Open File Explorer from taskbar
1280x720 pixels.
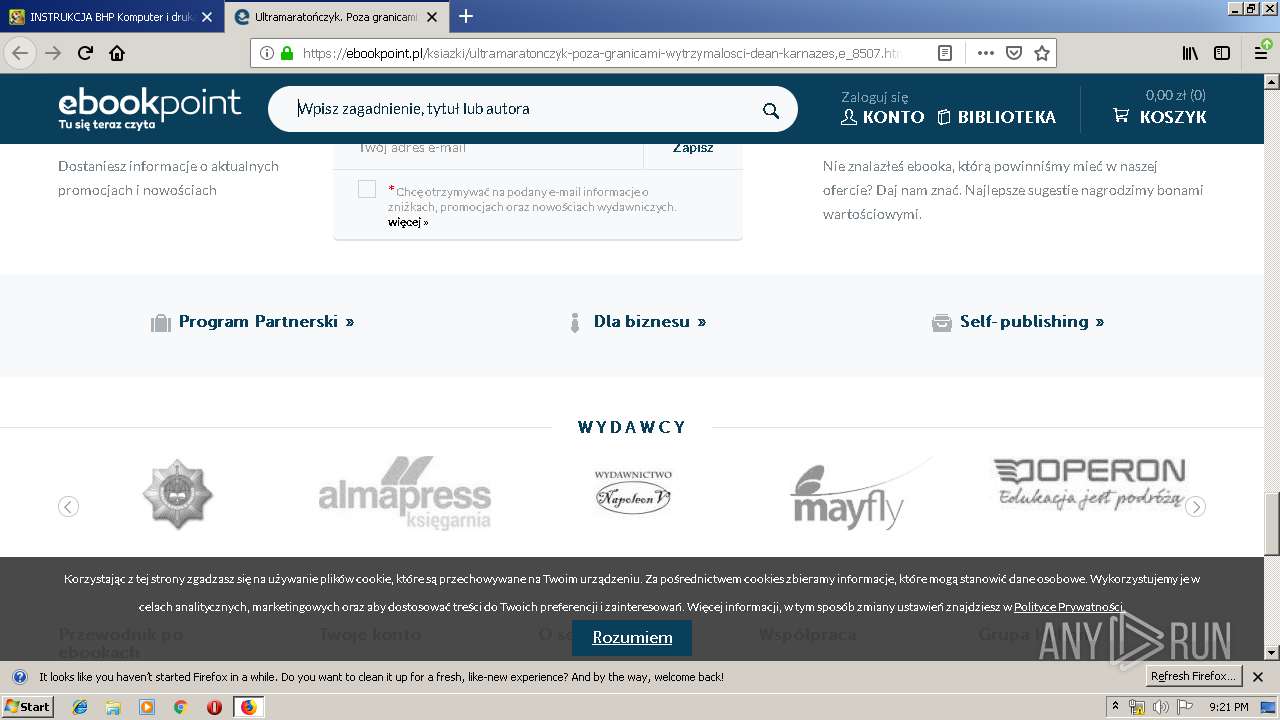tap(113, 707)
